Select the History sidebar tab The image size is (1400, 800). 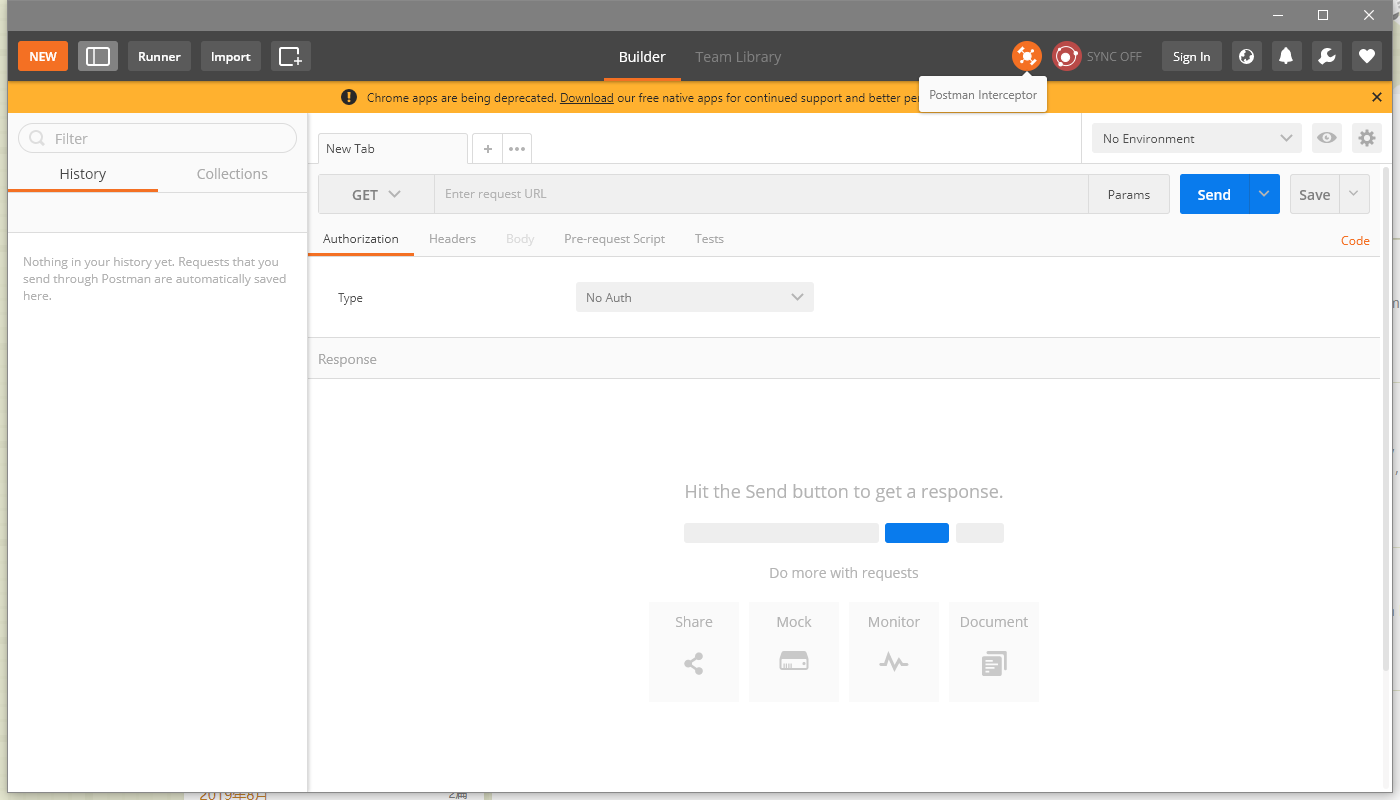click(x=82, y=174)
